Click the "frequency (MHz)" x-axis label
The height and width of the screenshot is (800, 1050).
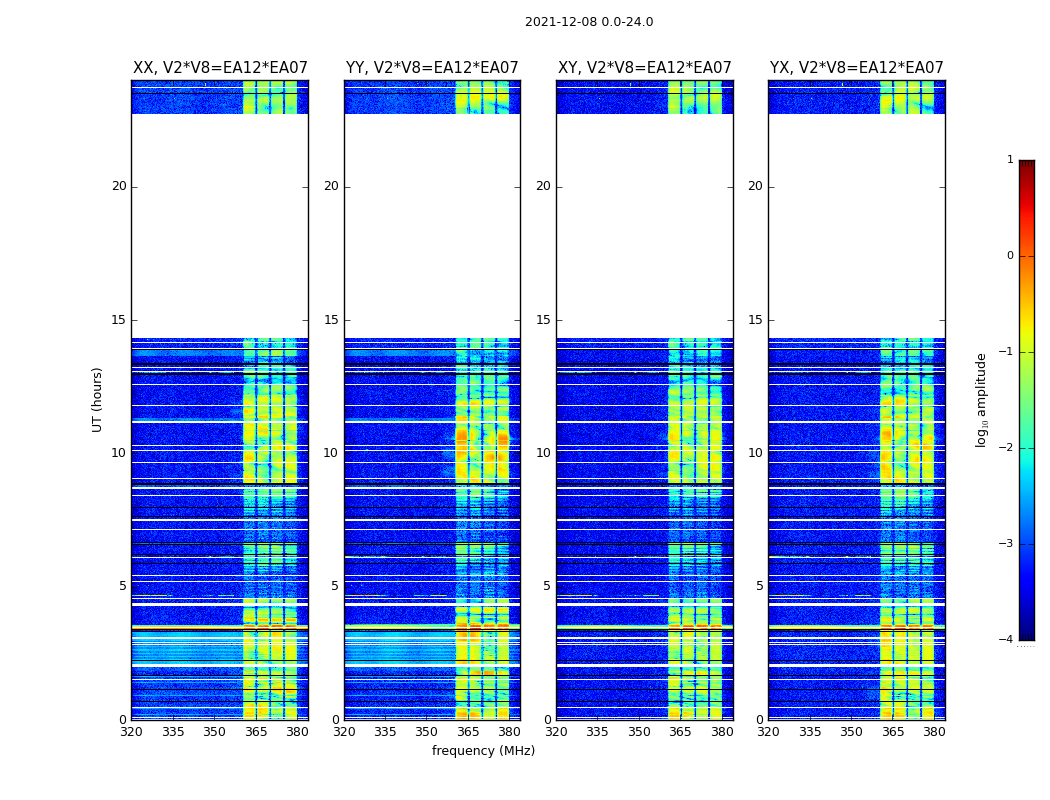483,751
